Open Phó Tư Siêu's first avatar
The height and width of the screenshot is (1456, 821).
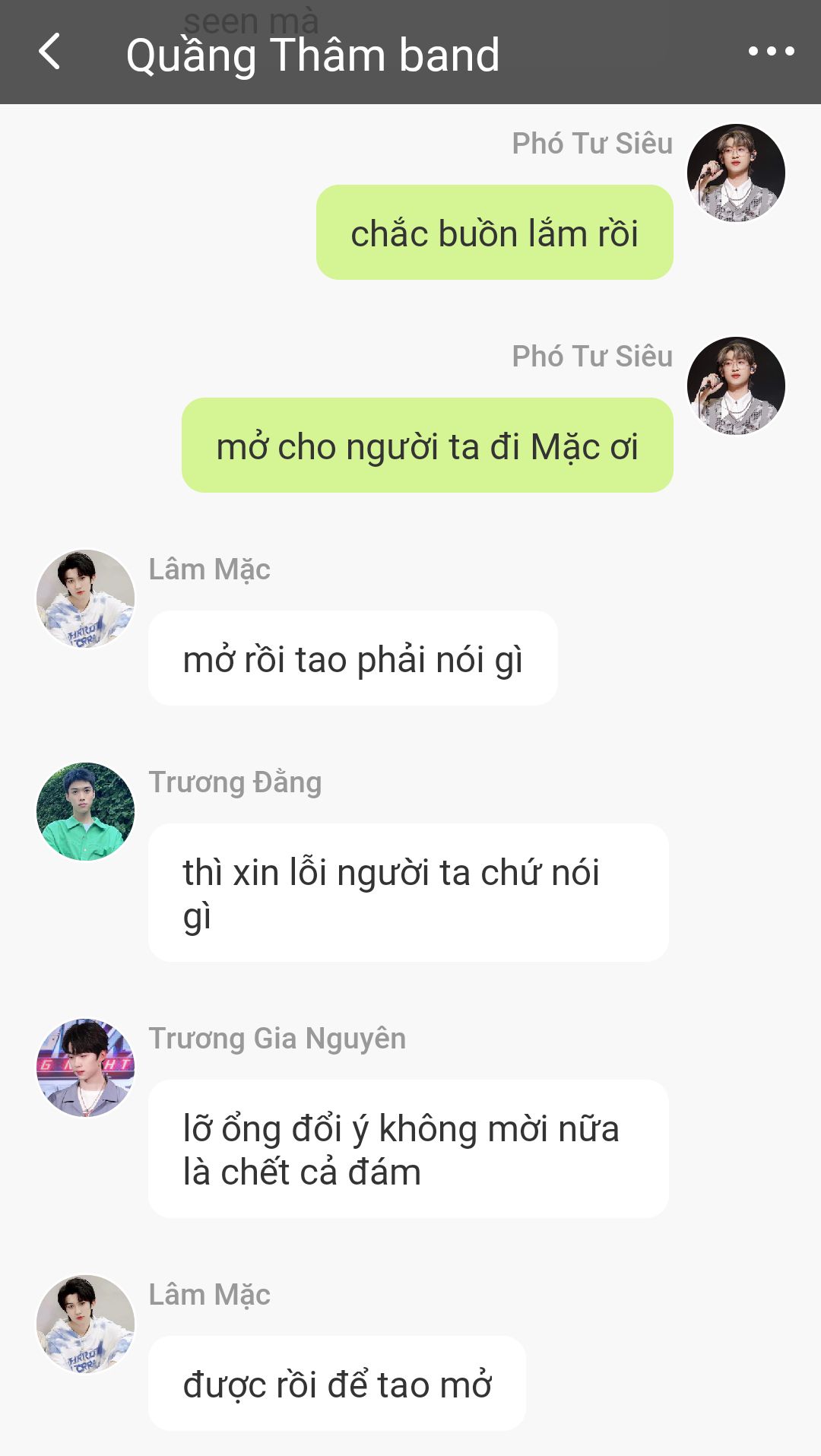click(736, 173)
